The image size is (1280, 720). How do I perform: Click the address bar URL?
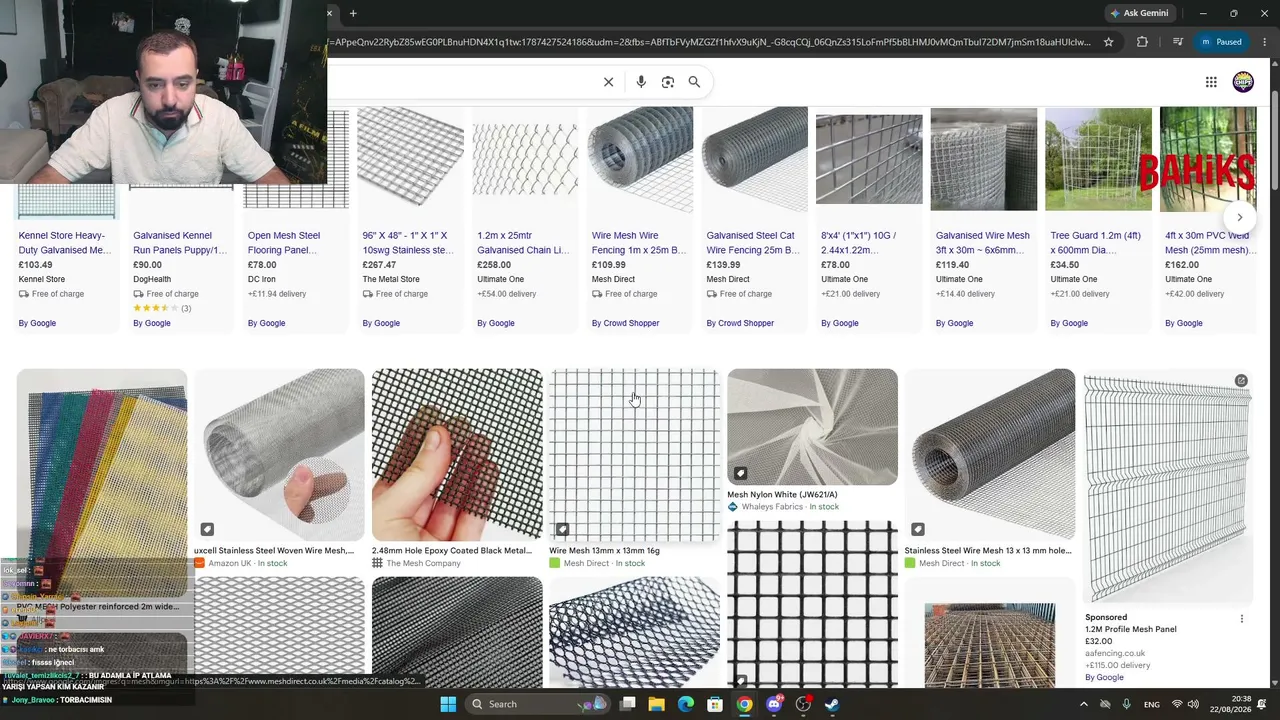tap(709, 42)
